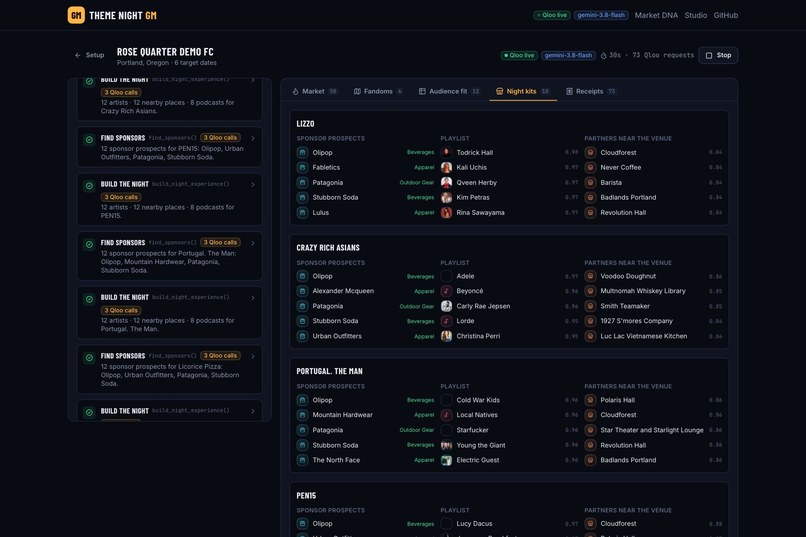Viewport: 806px width, 537px height.
Task: Switch to the Fandoms tab
Action: click(x=378, y=91)
